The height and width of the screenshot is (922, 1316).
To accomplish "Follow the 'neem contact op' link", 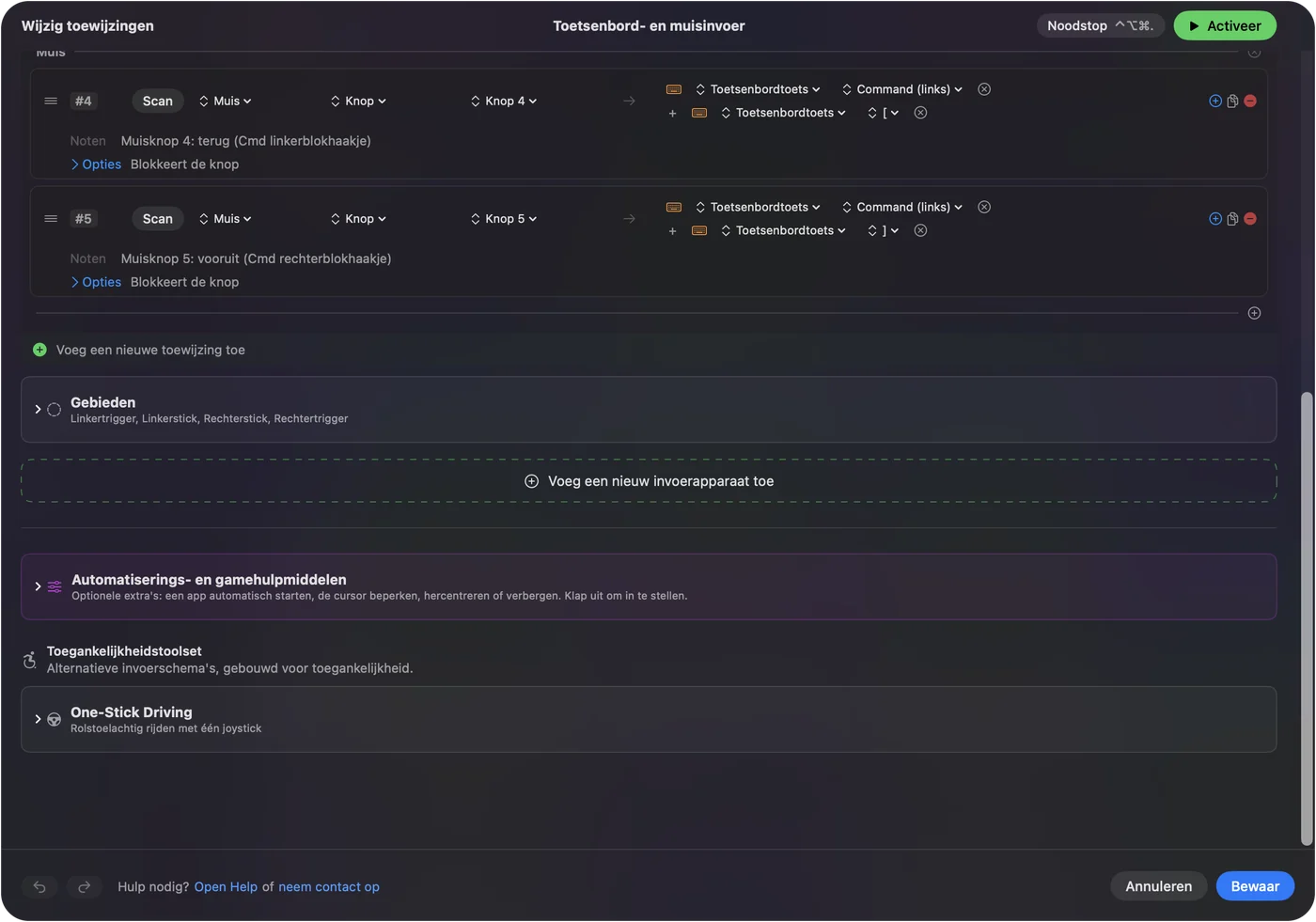I will coord(329,886).
